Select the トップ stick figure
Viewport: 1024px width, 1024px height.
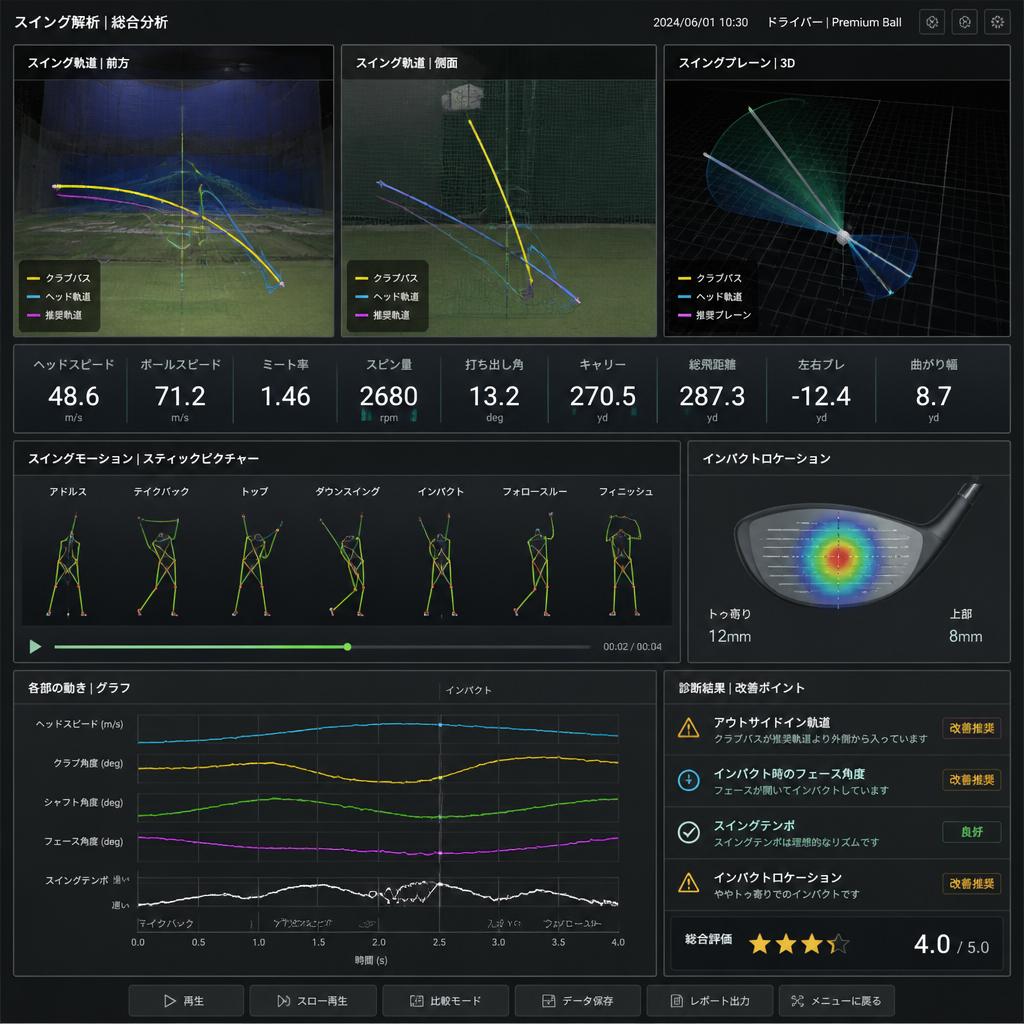pos(255,565)
